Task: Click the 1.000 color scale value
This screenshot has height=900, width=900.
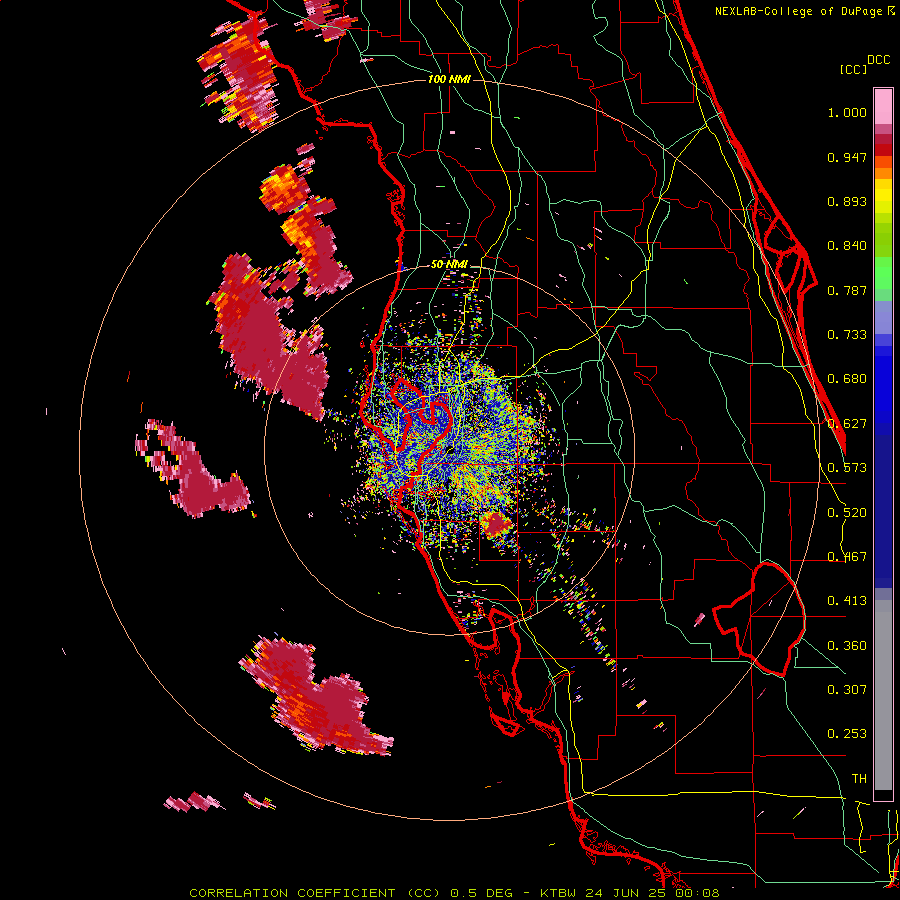Action: [x=847, y=112]
